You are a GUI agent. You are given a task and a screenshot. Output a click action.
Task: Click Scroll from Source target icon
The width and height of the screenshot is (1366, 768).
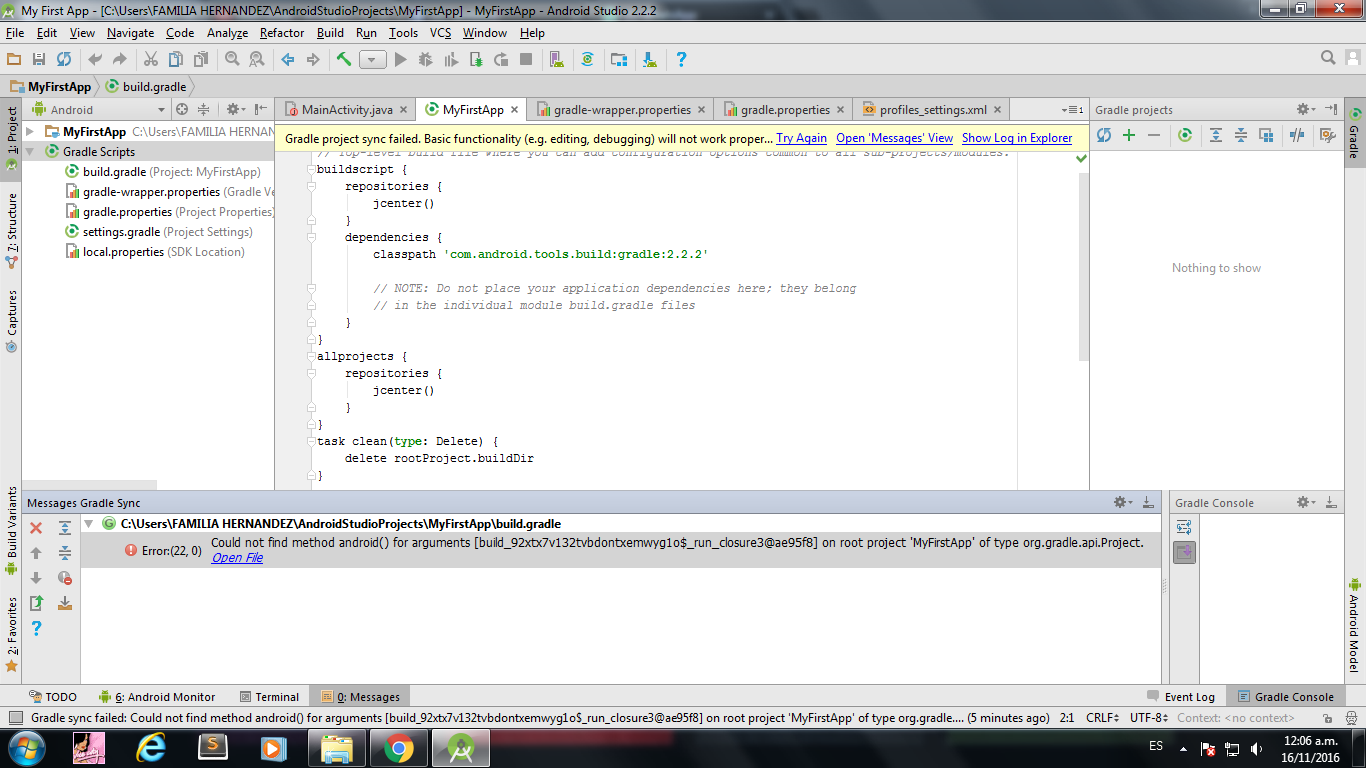182,110
